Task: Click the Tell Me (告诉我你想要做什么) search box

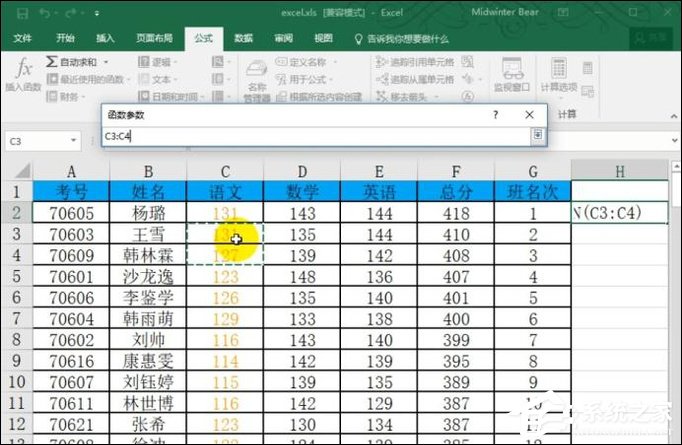Action: click(x=402, y=39)
